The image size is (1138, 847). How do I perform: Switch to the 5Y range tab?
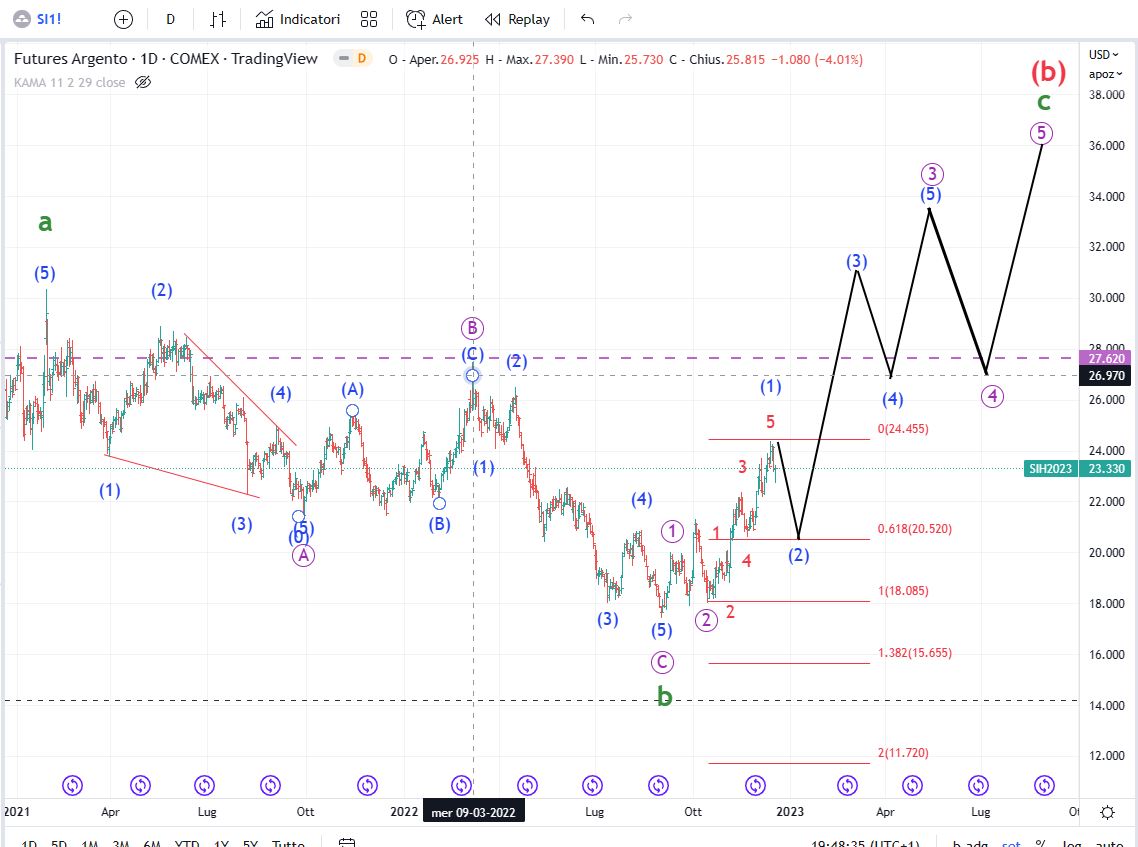[250, 843]
